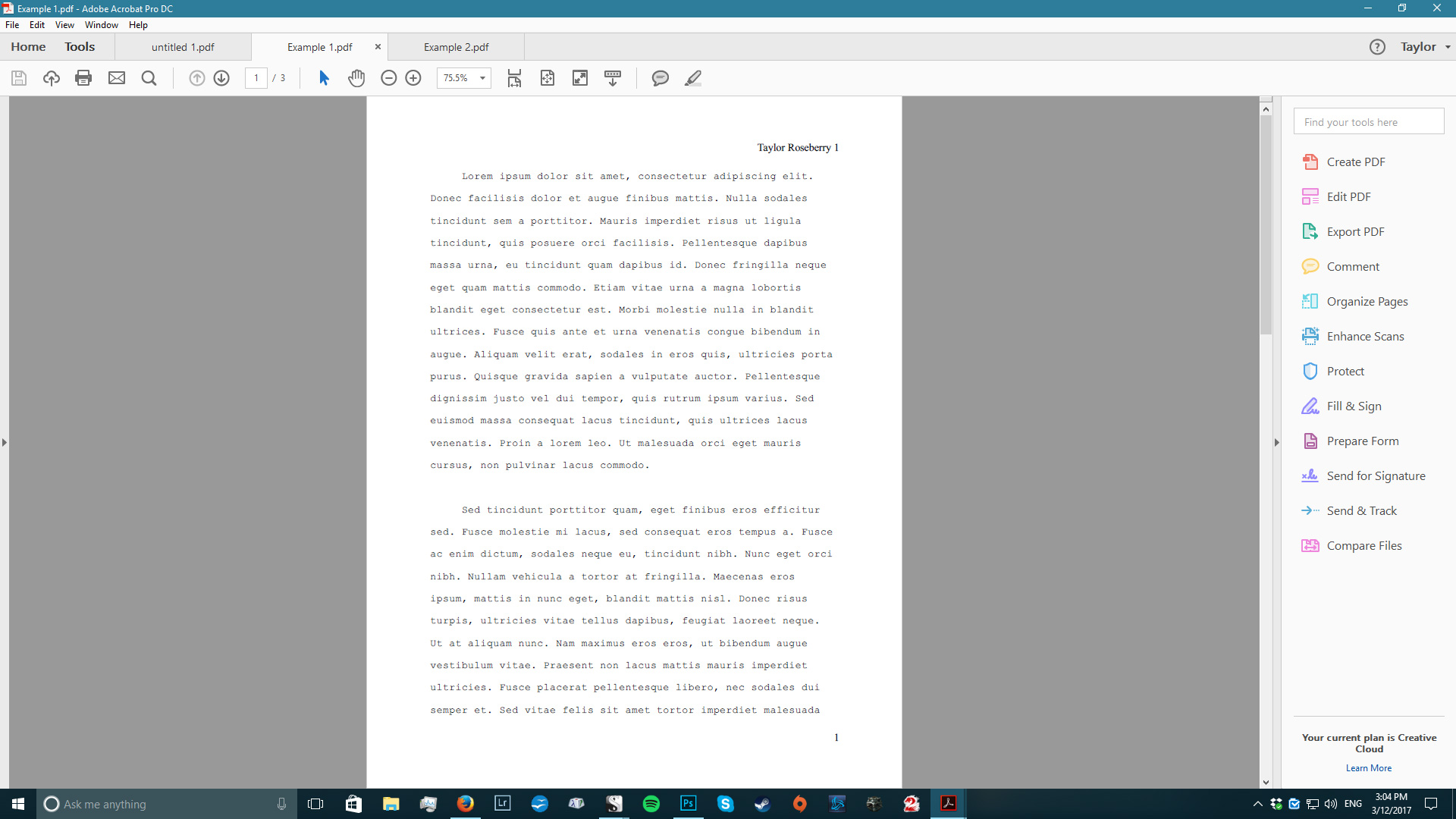The image size is (1456, 819).
Task: Click the page number input field
Action: pyautogui.click(x=256, y=78)
